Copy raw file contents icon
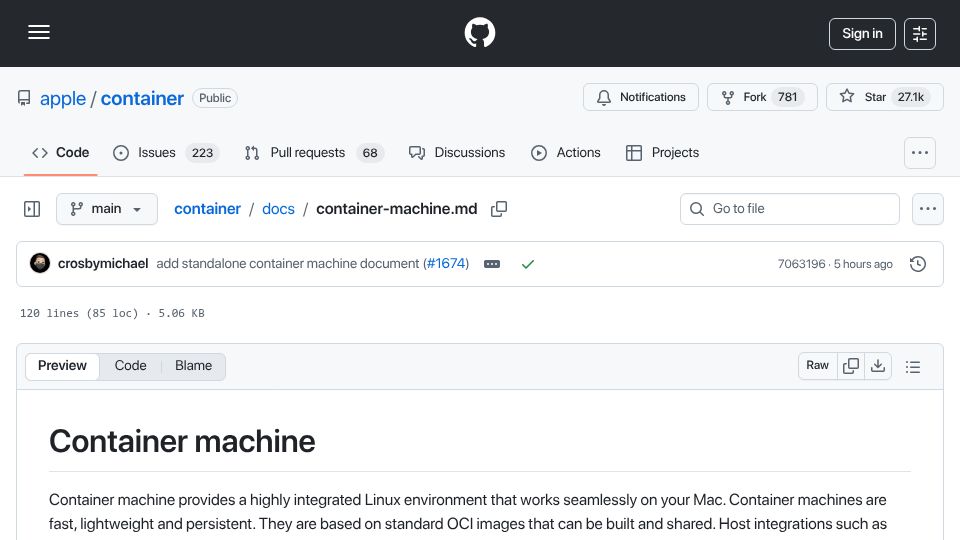This screenshot has height=540, width=960. [850, 366]
